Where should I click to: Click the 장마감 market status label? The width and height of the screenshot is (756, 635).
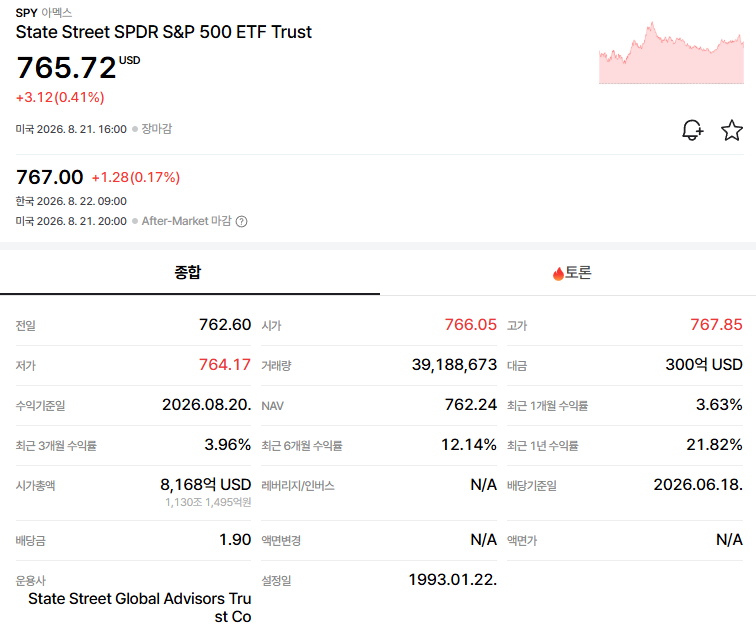coord(156,129)
